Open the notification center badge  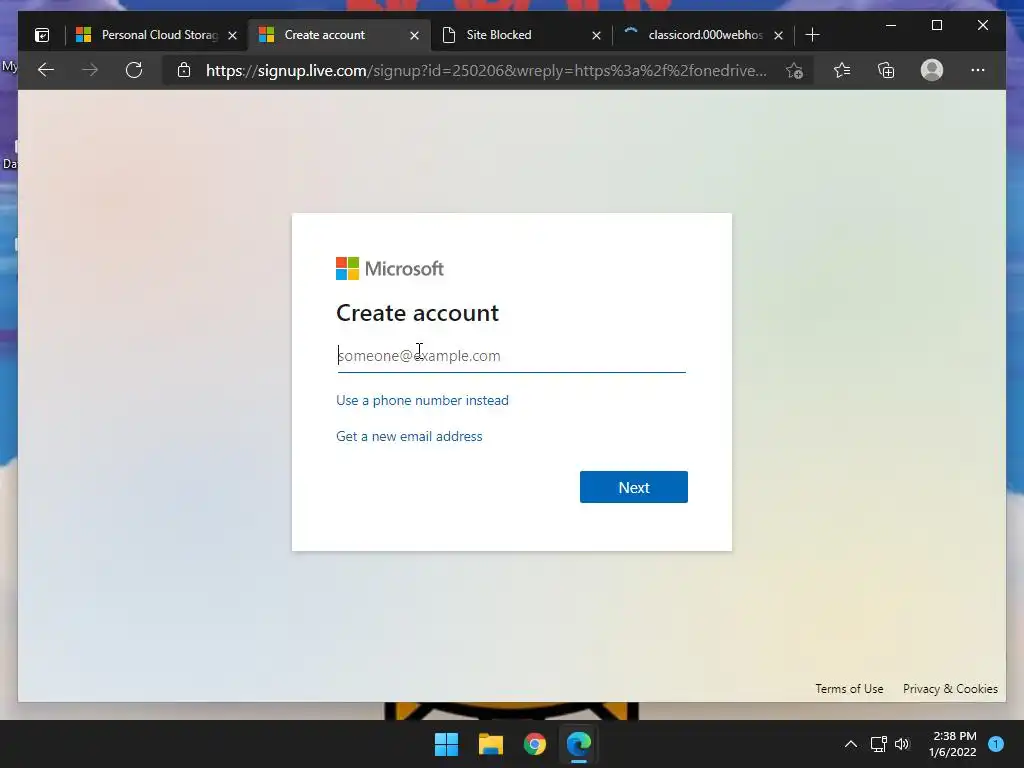[x=996, y=744]
